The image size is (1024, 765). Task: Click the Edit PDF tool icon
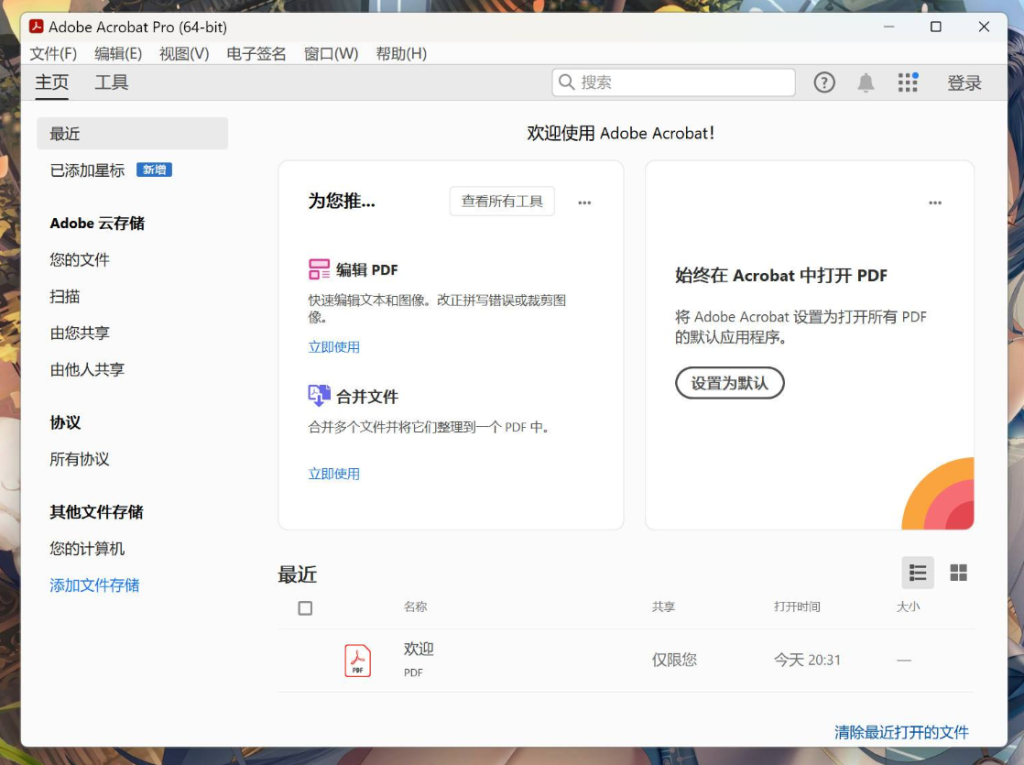point(319,270)
